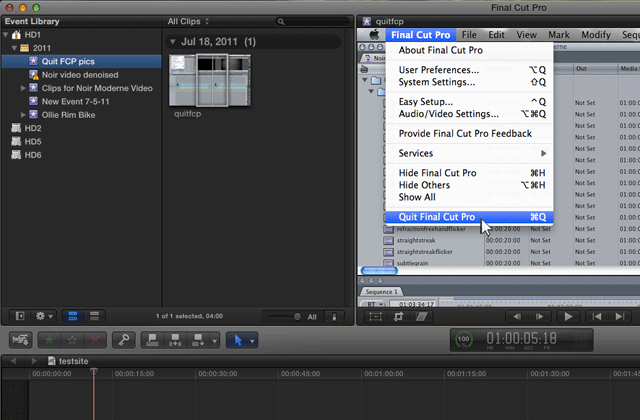Select the quitfcp clip thumbnail
Image resolution: width=640 pixels, height=420 pixels.
pos(210,80)
